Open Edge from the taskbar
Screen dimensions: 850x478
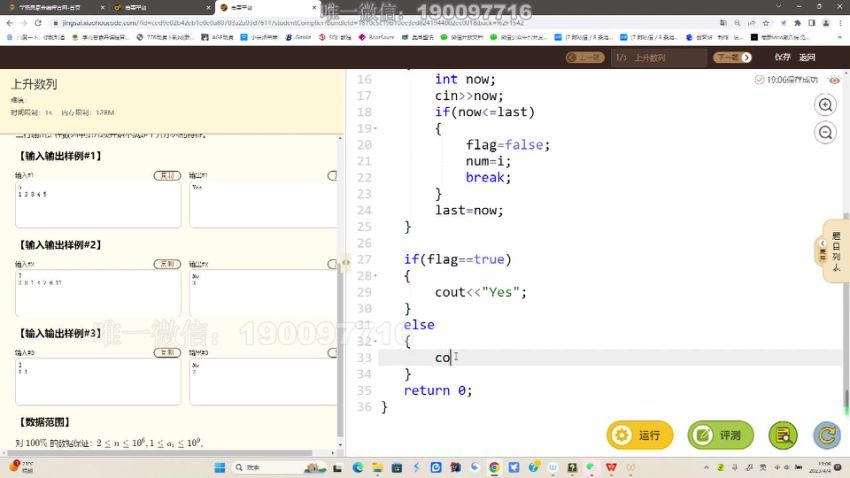(x=358, y=467)
